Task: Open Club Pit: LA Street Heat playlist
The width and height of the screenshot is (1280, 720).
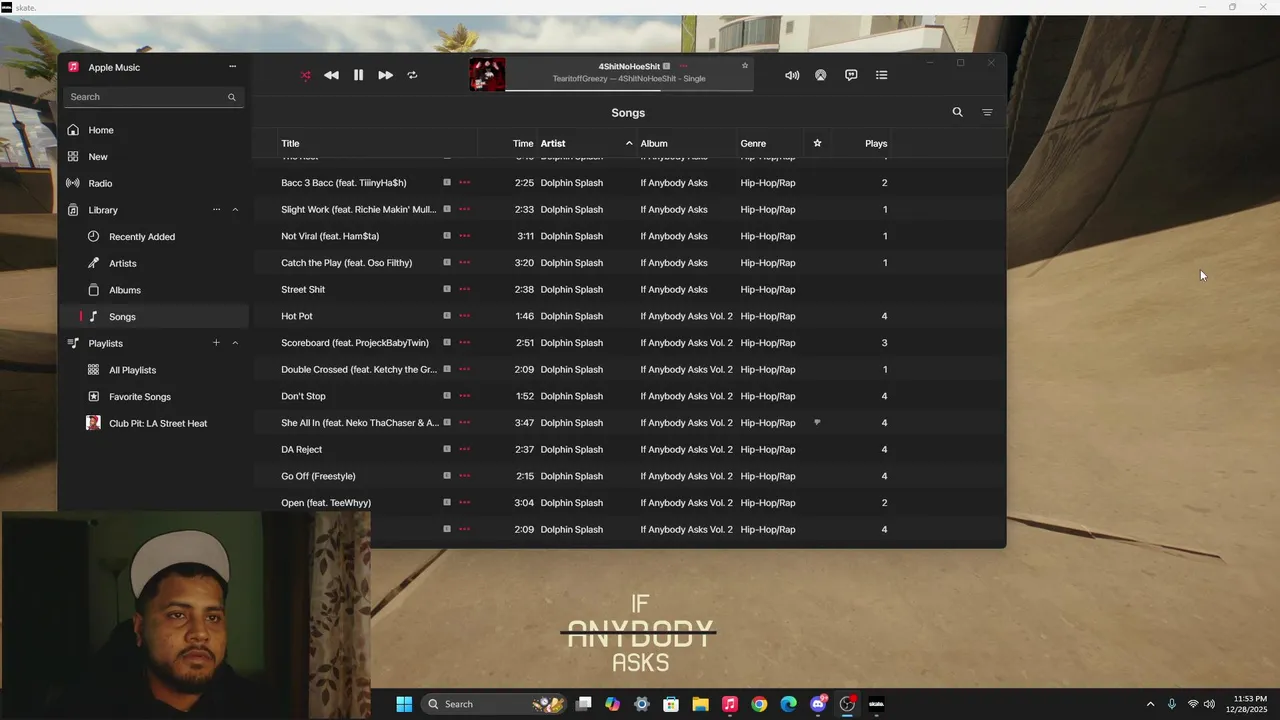Action: (158, 423)
